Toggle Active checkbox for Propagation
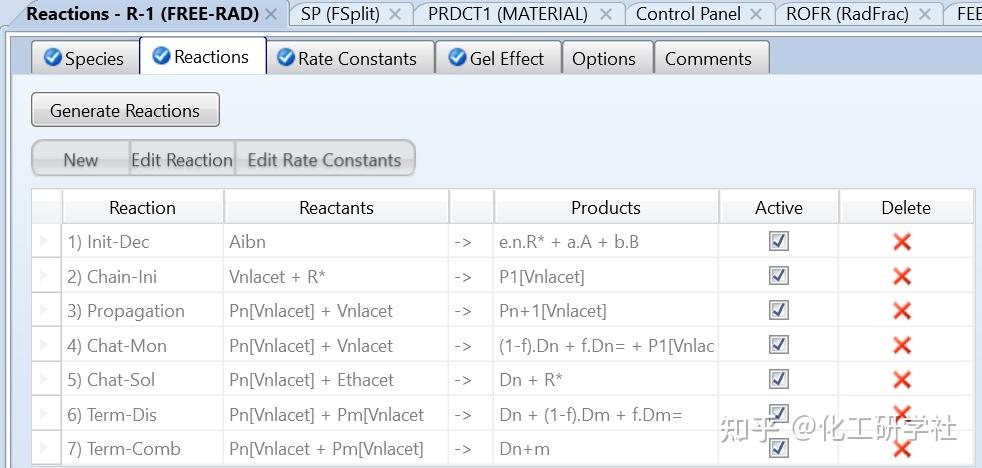The width and height of the screenshot is (982, 468). [x=779, y=311]
